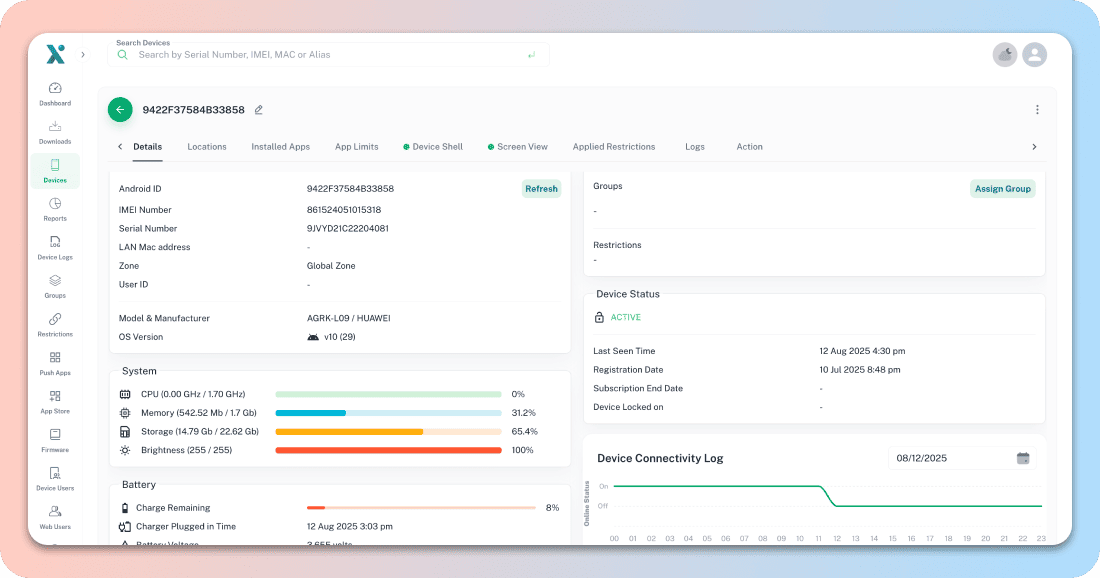This screenshot has height=578, width=1100.
Task: Open the Downloads sidebar icon
Action: click(x=55, y=127)
